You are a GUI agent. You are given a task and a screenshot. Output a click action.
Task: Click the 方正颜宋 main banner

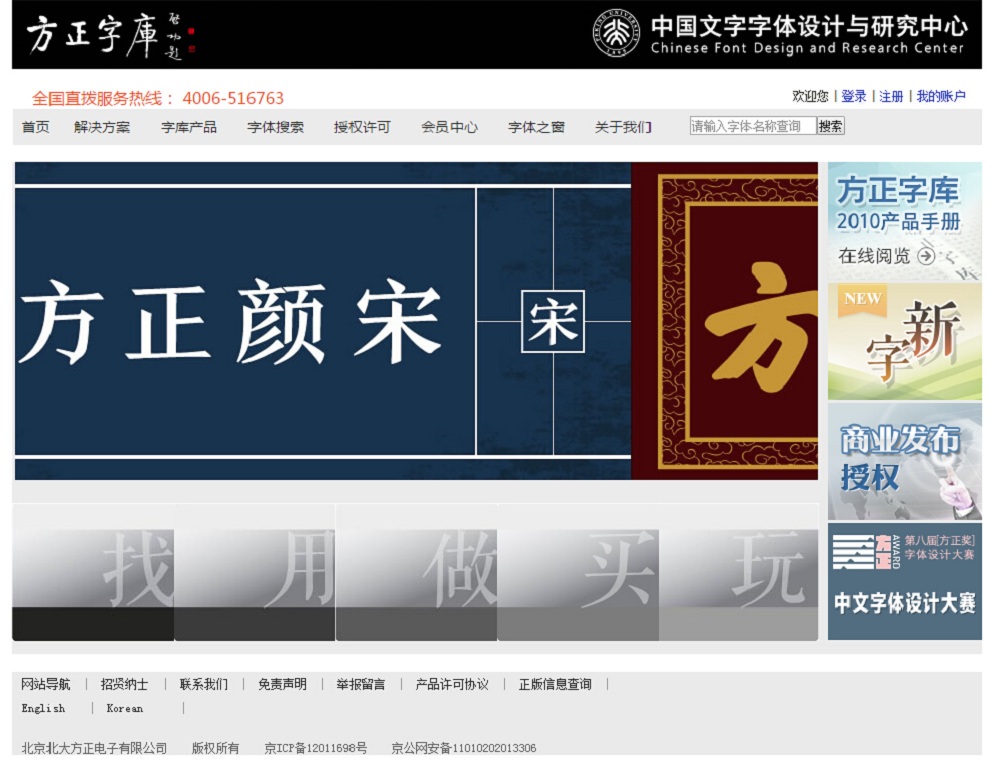323,321
